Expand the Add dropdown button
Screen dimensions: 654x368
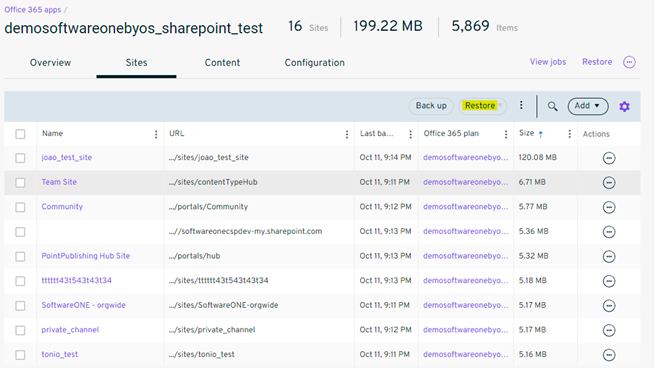(x=588, y=106)
